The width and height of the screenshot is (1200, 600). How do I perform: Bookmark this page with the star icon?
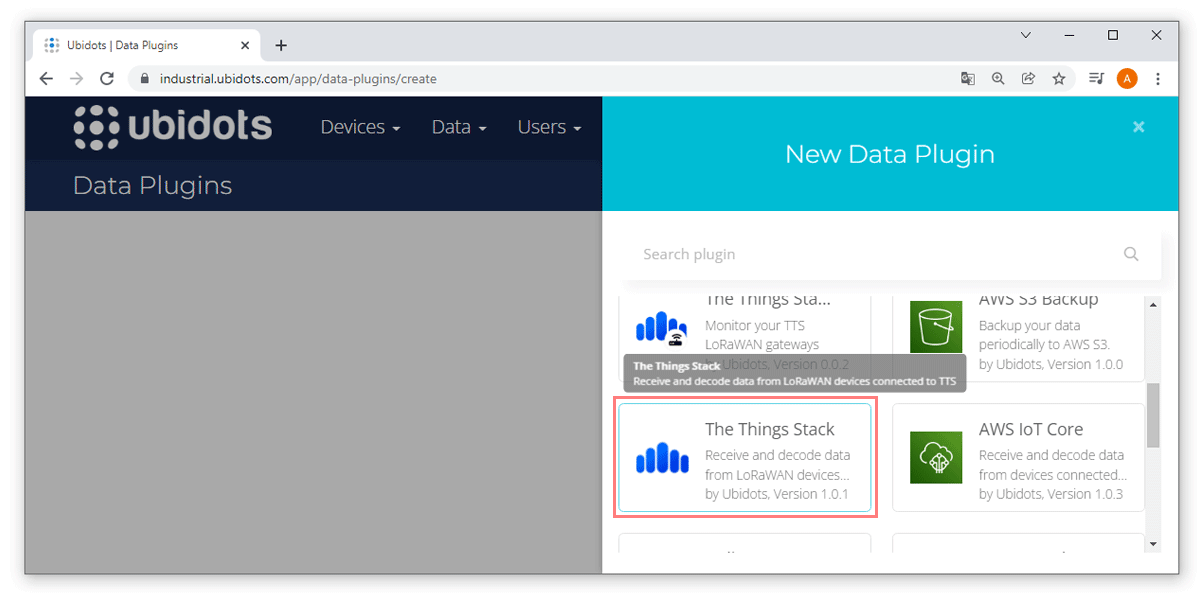coord(1059,79)
